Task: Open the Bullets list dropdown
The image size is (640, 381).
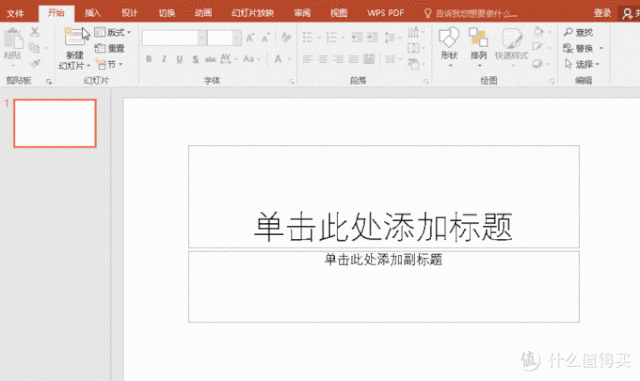Action: (319, 38)
